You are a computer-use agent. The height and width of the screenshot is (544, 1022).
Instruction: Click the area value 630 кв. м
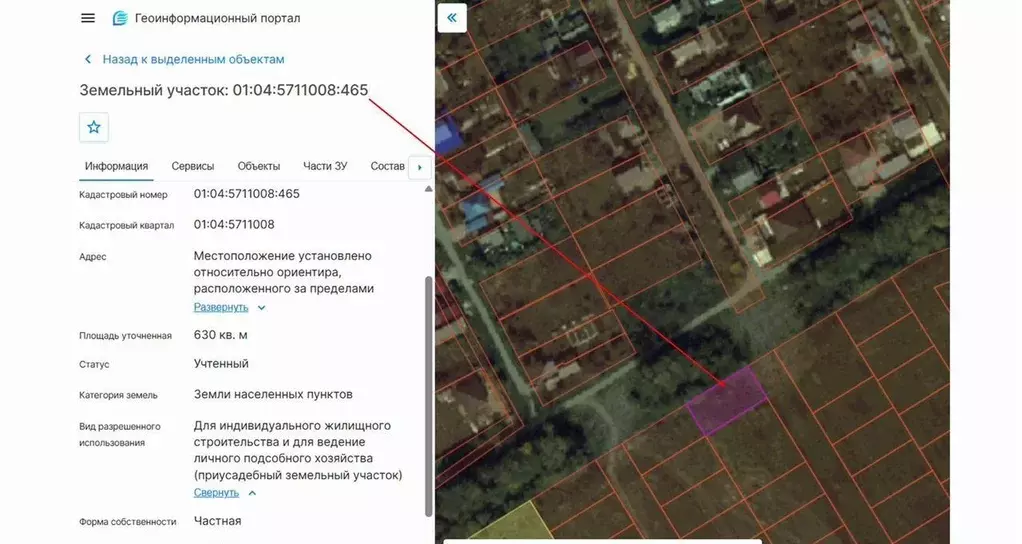[220, 335]
